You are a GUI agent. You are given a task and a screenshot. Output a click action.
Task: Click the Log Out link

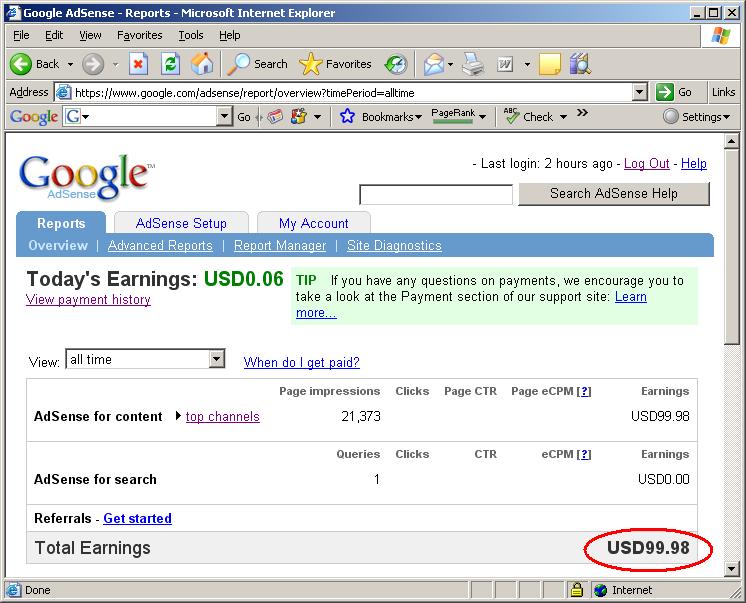(x=647, y=164)
